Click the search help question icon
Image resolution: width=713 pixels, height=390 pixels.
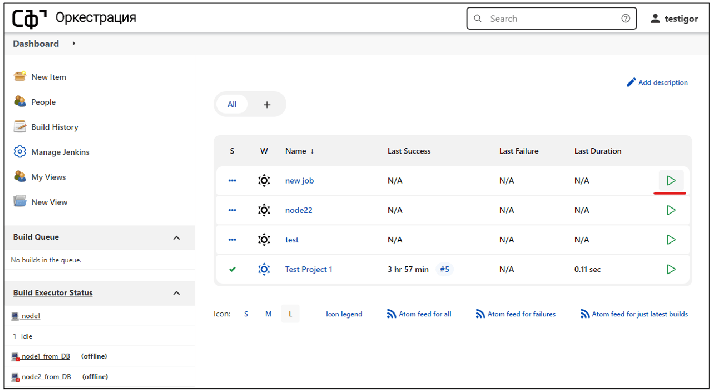click(x=626, y=18)
